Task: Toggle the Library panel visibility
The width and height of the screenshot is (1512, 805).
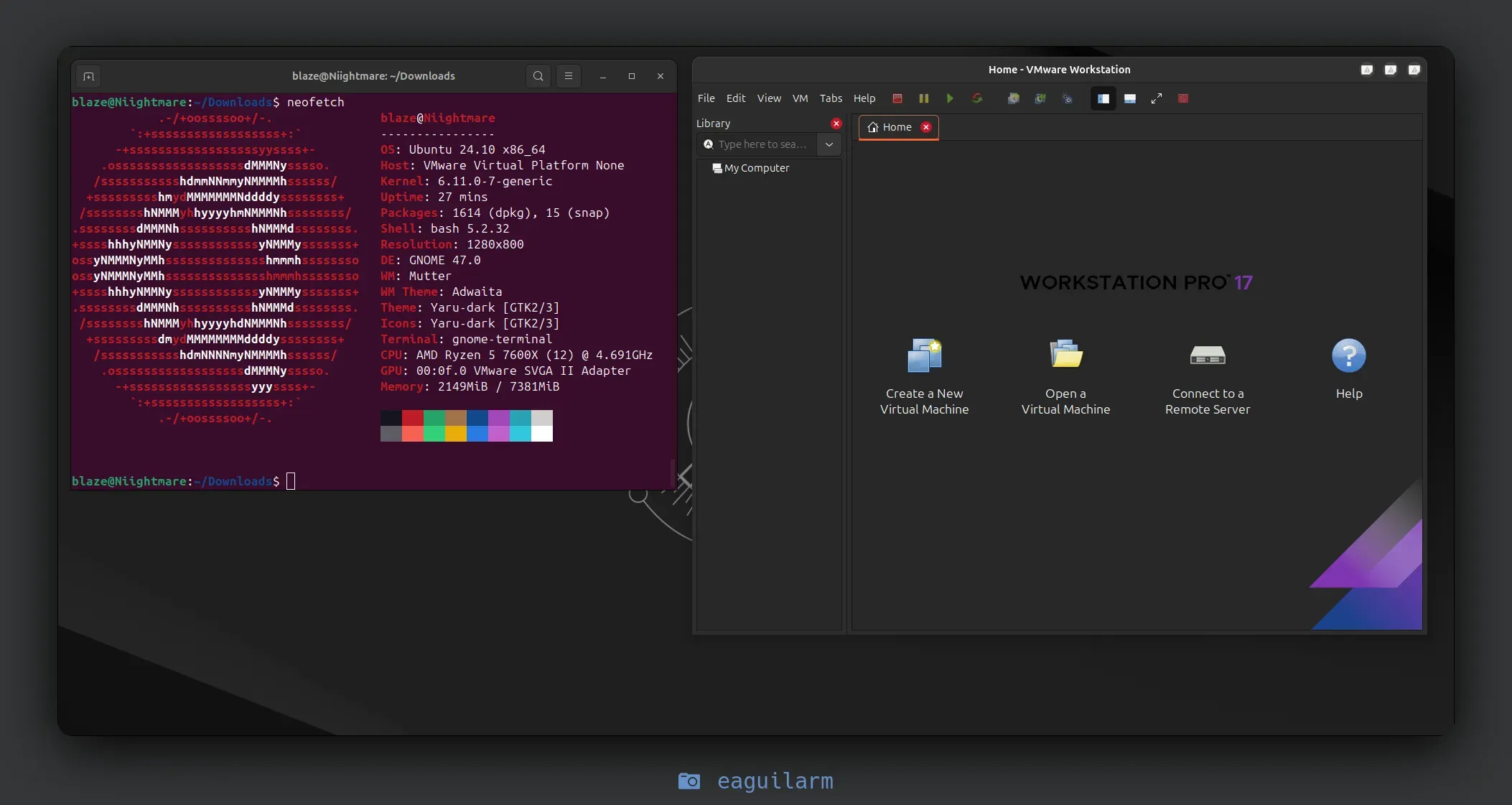Action: click(x=1103, y=98)
